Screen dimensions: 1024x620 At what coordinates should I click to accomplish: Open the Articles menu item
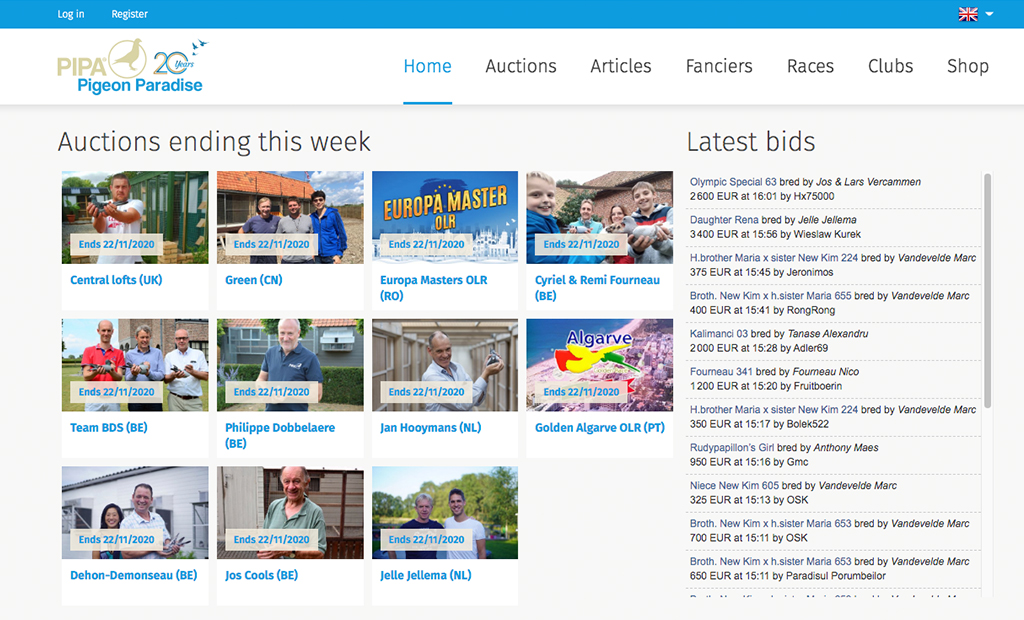(x=620, y=66)
